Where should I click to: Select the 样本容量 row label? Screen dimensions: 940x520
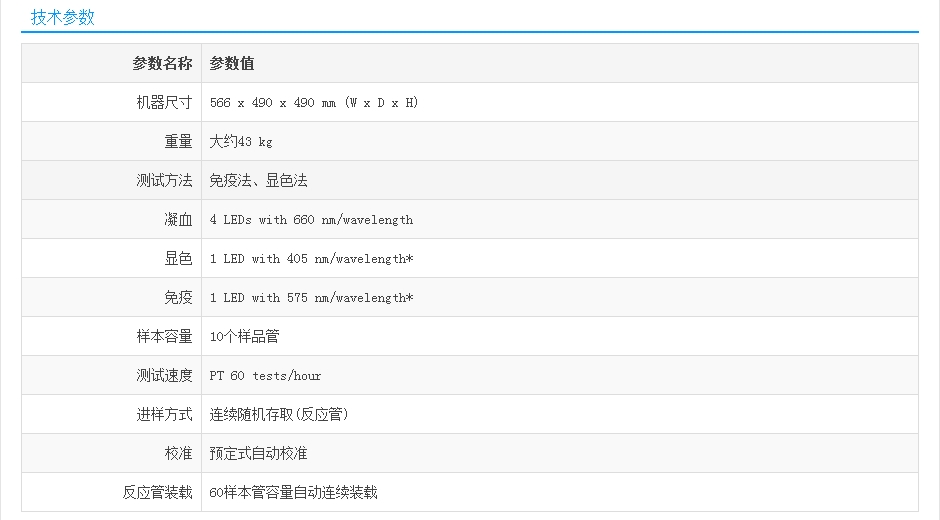point(164,336)
